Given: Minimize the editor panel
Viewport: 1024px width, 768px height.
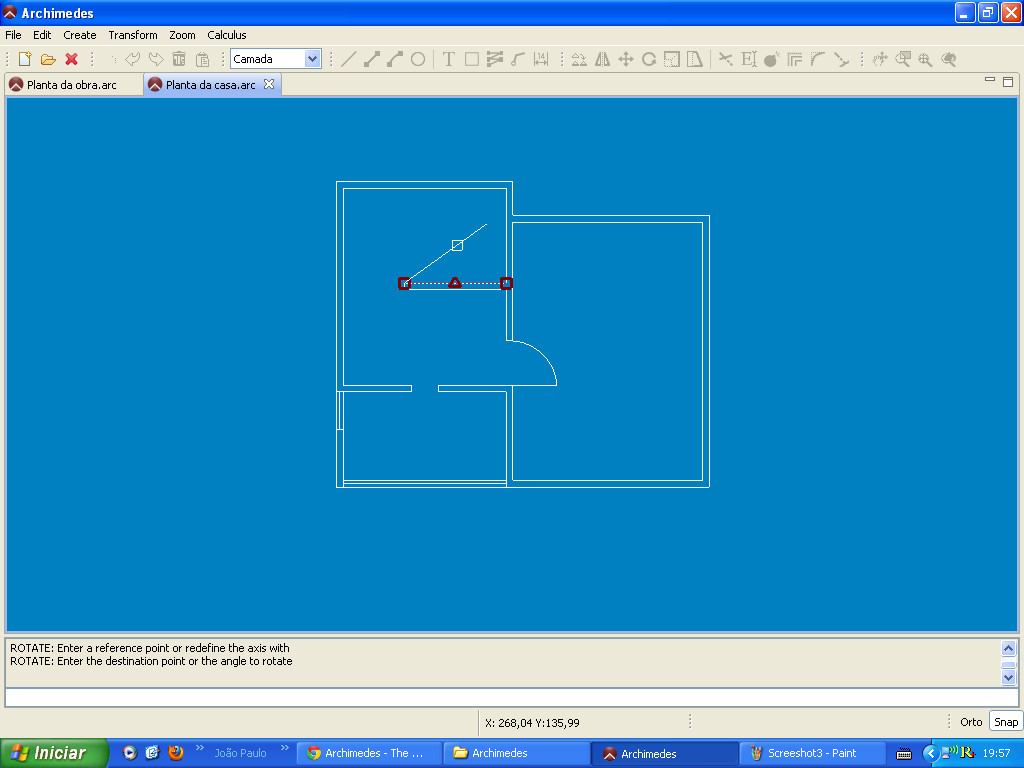Looking at the screenshot, I should [x=990, y=80].
